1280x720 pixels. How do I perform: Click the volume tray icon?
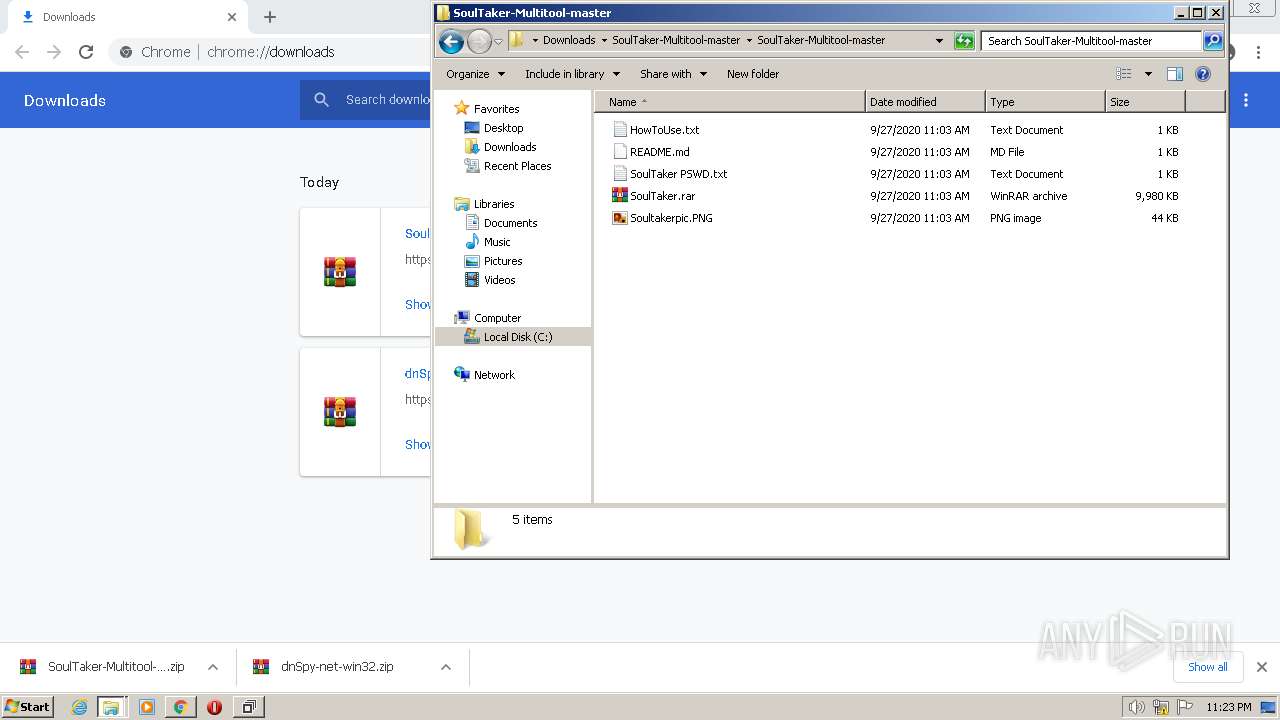(x=1136, y=707)
